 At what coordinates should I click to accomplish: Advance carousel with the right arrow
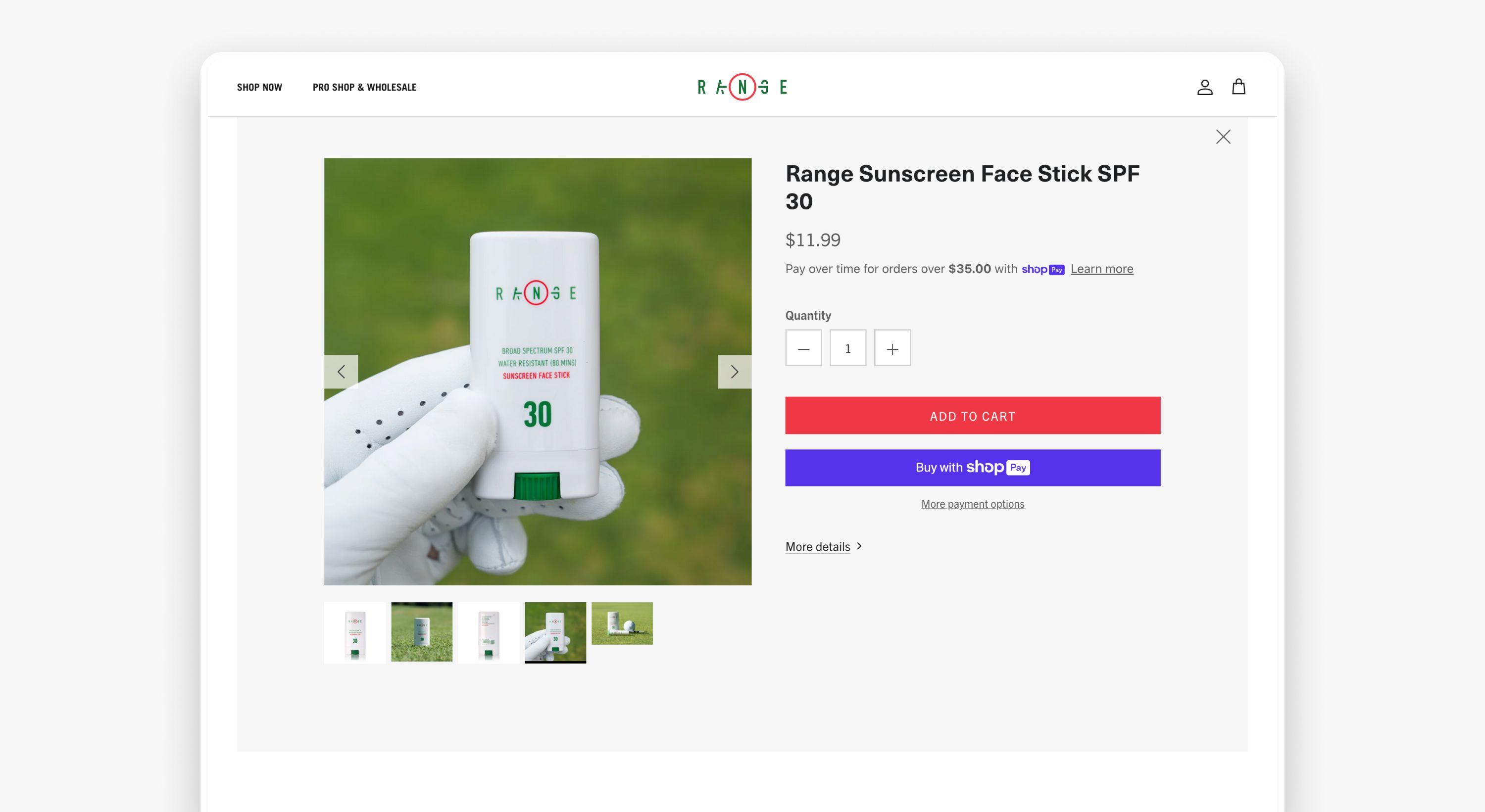tap(735, 372)
